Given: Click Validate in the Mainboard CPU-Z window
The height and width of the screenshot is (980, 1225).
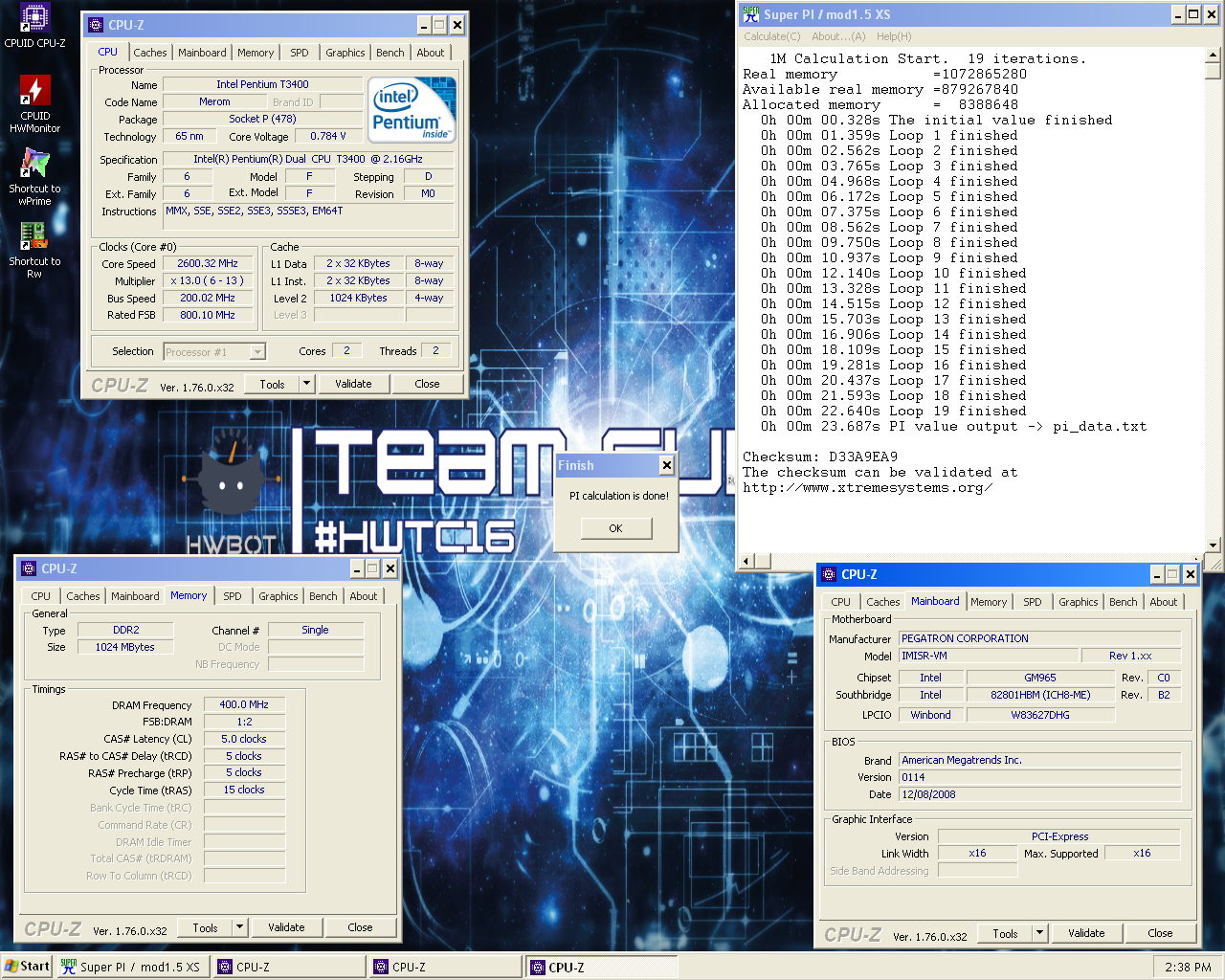Looking at the screenshot, I should click(1086, 933).
